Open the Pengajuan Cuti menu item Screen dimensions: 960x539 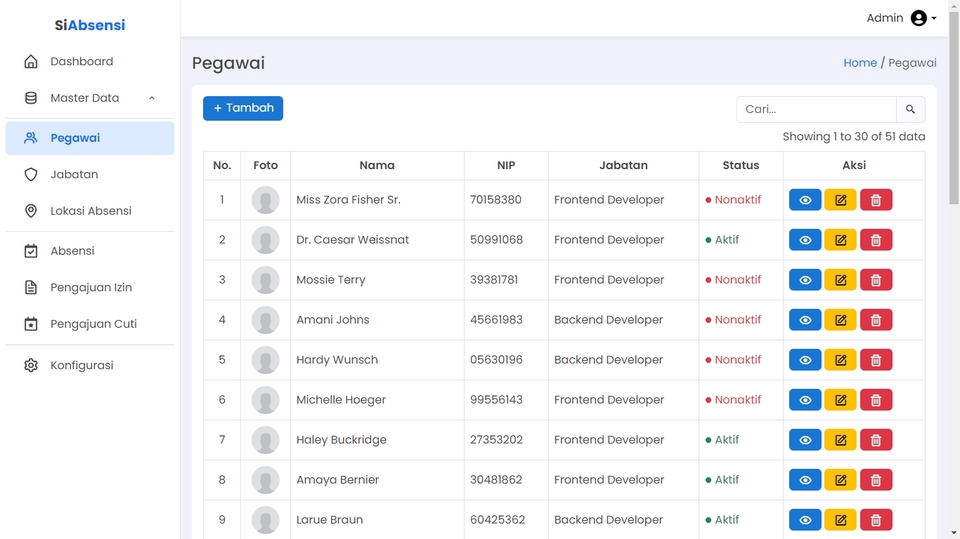93,324
